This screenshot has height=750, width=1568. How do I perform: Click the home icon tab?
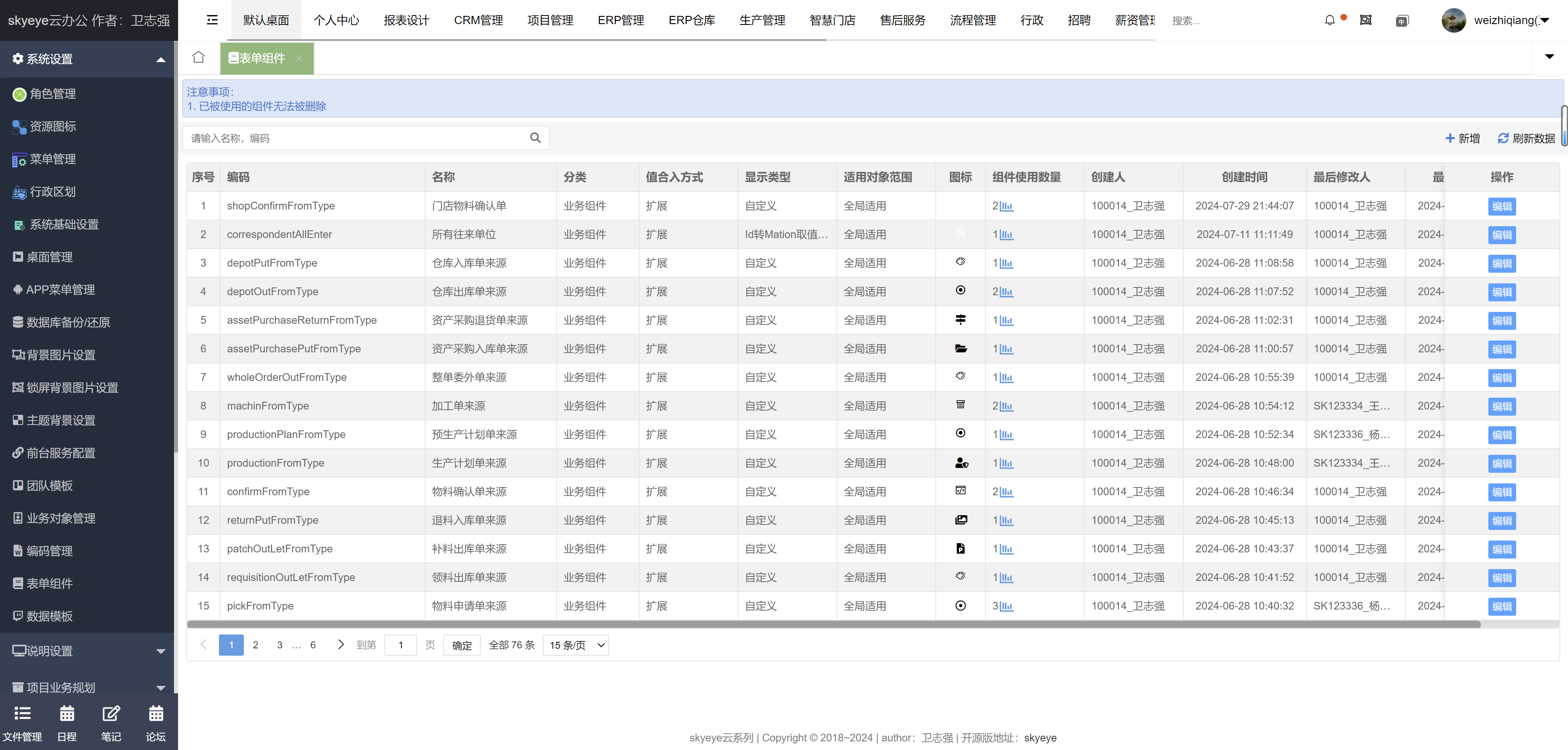(x=199, y=58)
